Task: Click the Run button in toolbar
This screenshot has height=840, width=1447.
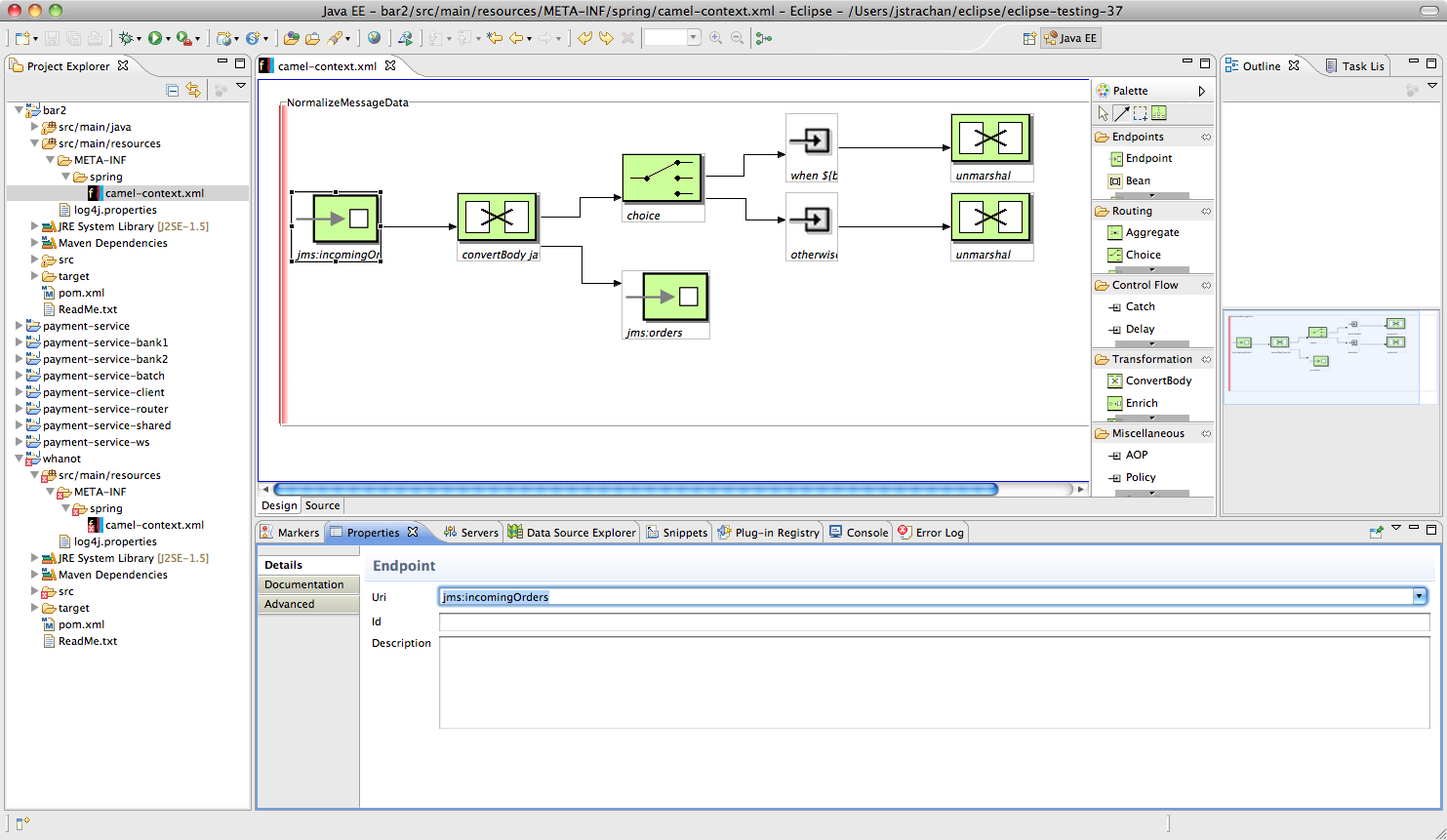Action: tap(155, 38)
